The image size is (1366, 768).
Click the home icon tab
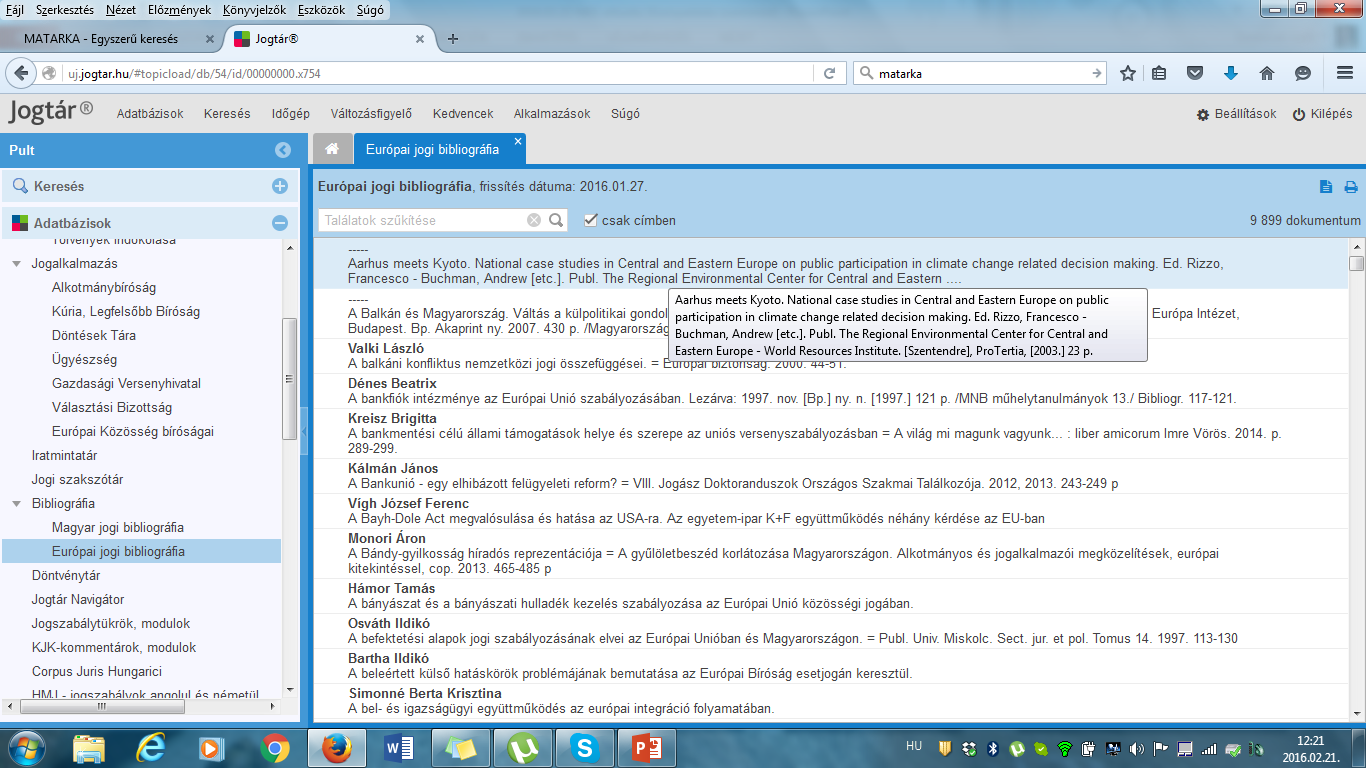[x=332, y=149]
